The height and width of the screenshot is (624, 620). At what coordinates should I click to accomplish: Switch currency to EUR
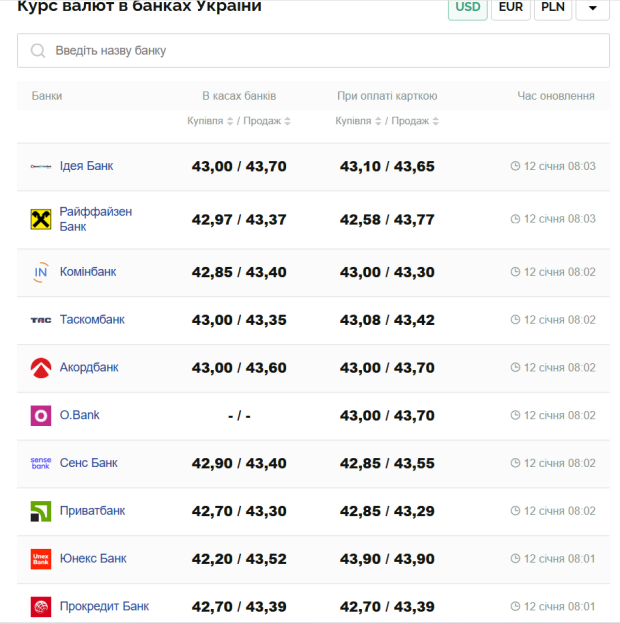pyautogui.click(x=510, y=8)
